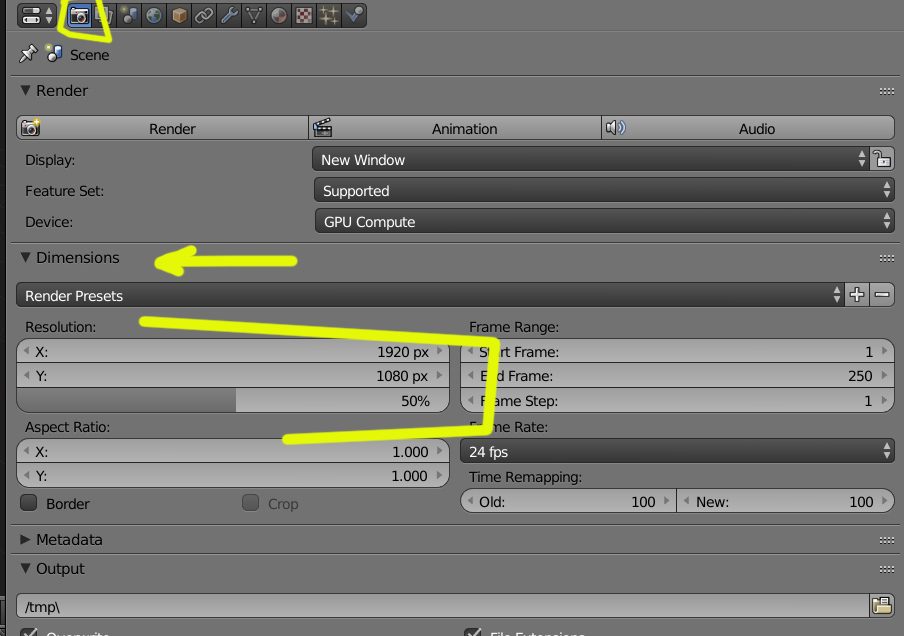Click the Render button to render image
Image resolution: width=904 pixels, height=636 pixels.
[x=163, y=128]
